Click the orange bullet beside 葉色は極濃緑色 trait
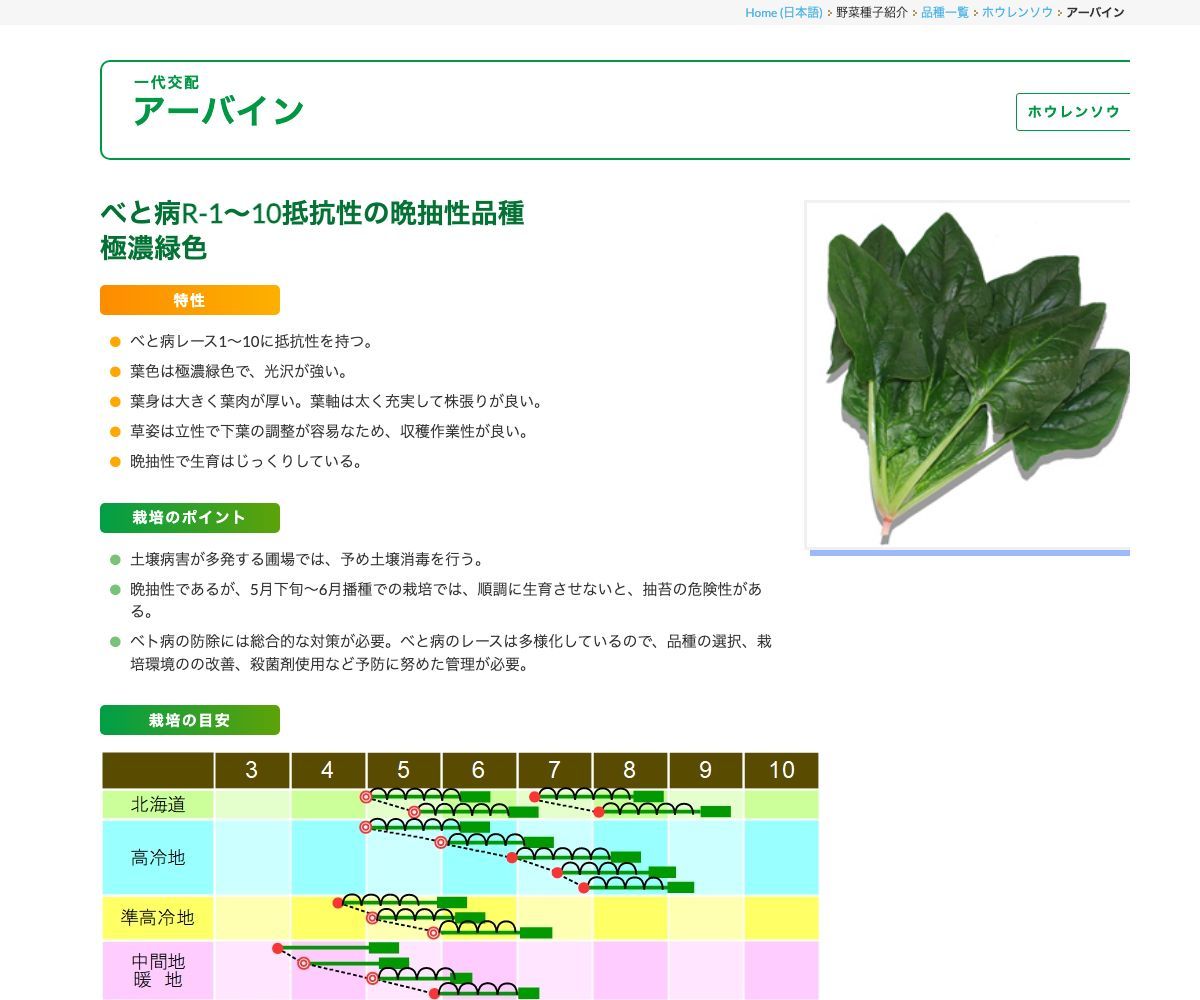 113,371
